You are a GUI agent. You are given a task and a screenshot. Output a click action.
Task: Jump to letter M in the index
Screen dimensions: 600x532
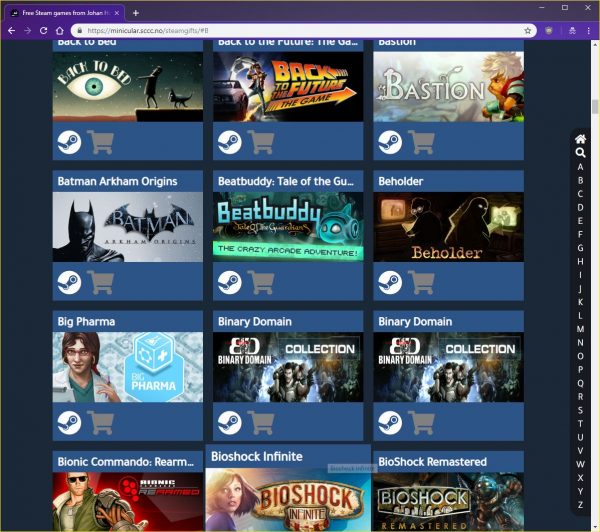(x=580, y=329)
